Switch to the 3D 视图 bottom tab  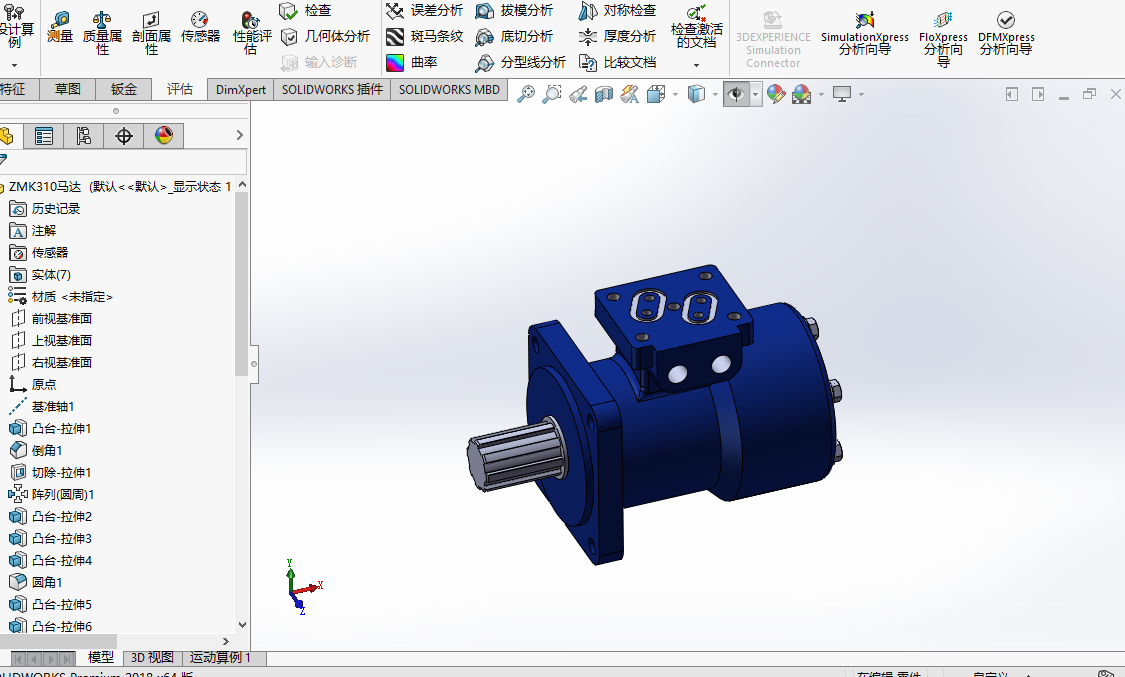pos(152,658)
